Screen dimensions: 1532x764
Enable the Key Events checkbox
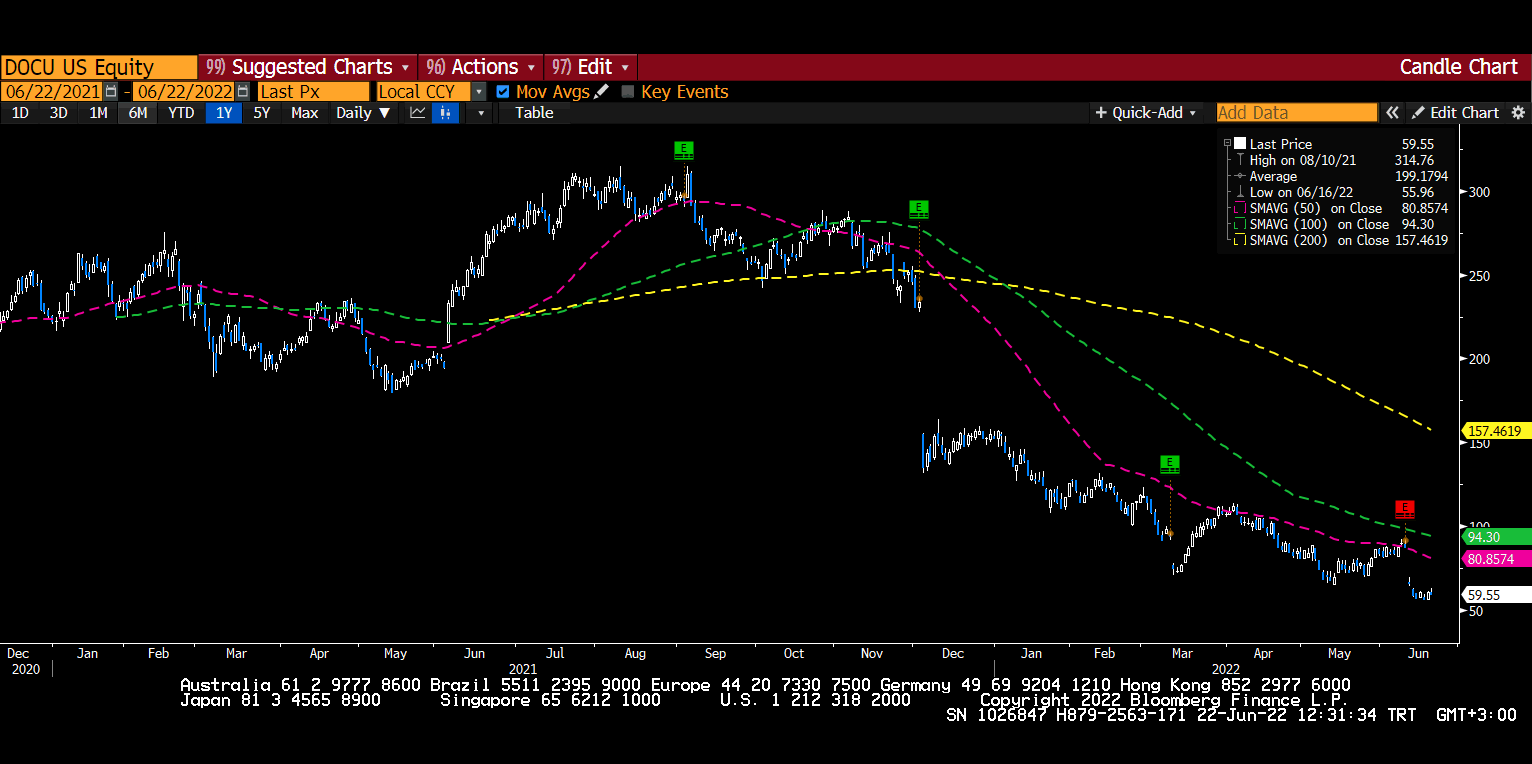(628, 91)
